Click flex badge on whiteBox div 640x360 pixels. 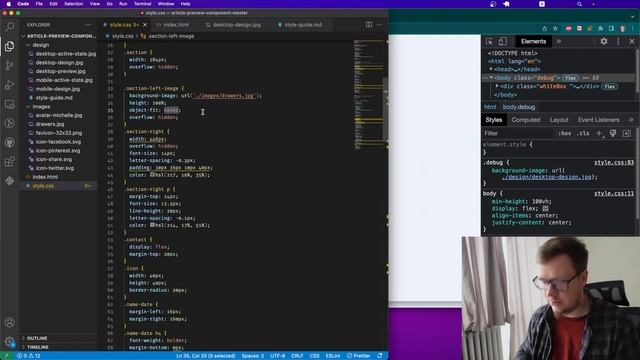pyautogui.click(x=610, y=86)
